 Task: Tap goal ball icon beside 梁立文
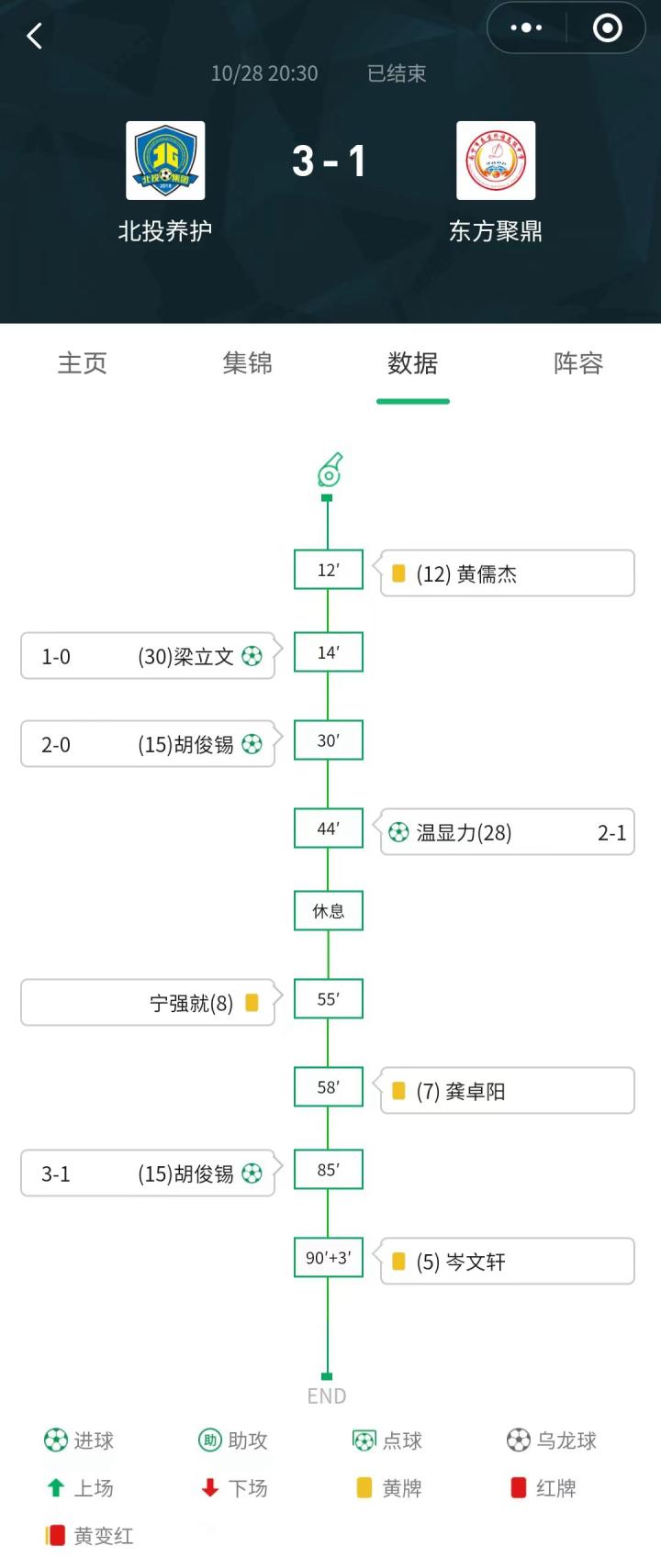tap(252, 656)
